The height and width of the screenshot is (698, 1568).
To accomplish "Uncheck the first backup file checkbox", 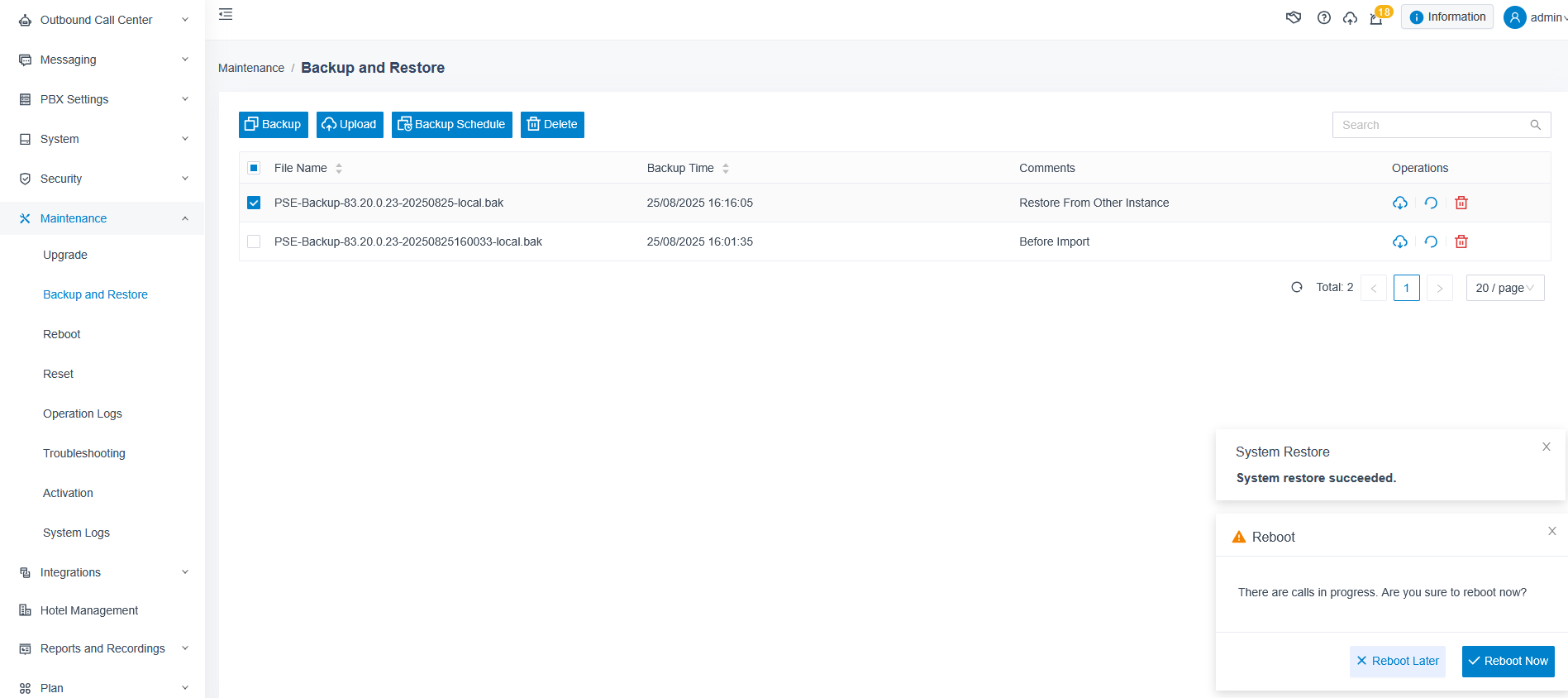I will pos(254,203).
